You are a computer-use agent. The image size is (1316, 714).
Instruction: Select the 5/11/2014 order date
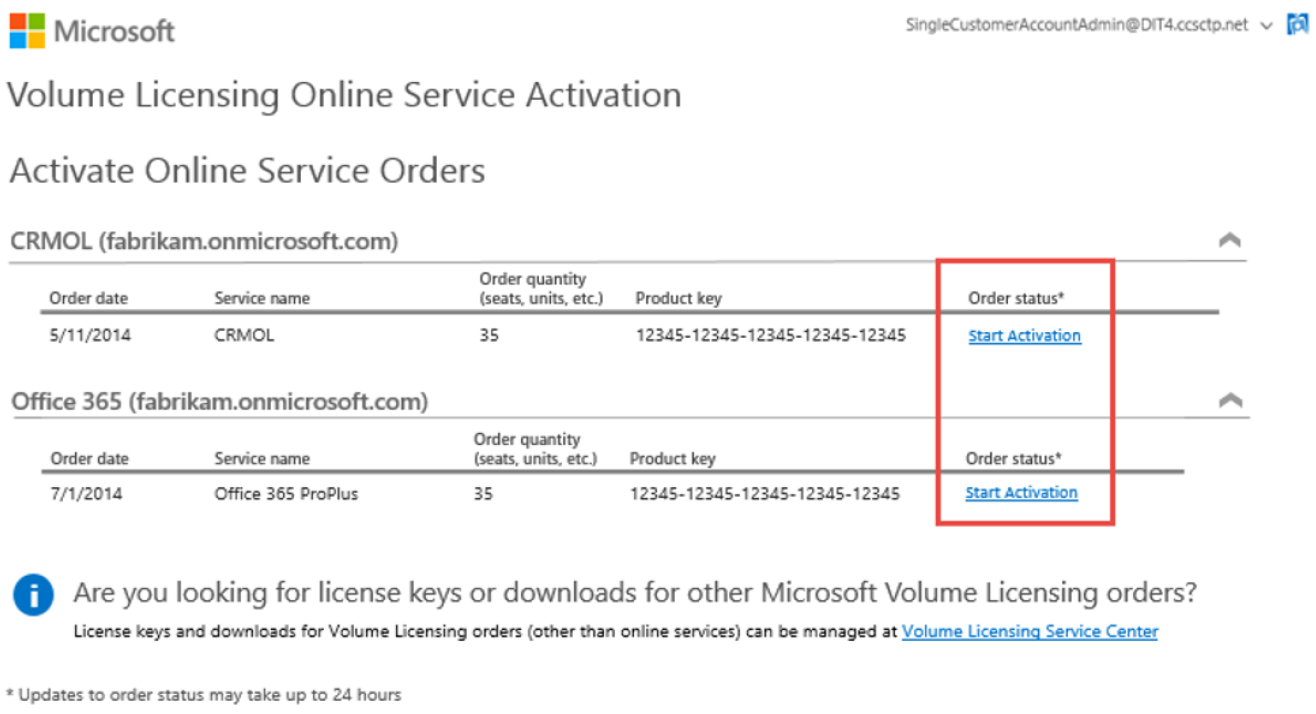click(x=90, y=336)
